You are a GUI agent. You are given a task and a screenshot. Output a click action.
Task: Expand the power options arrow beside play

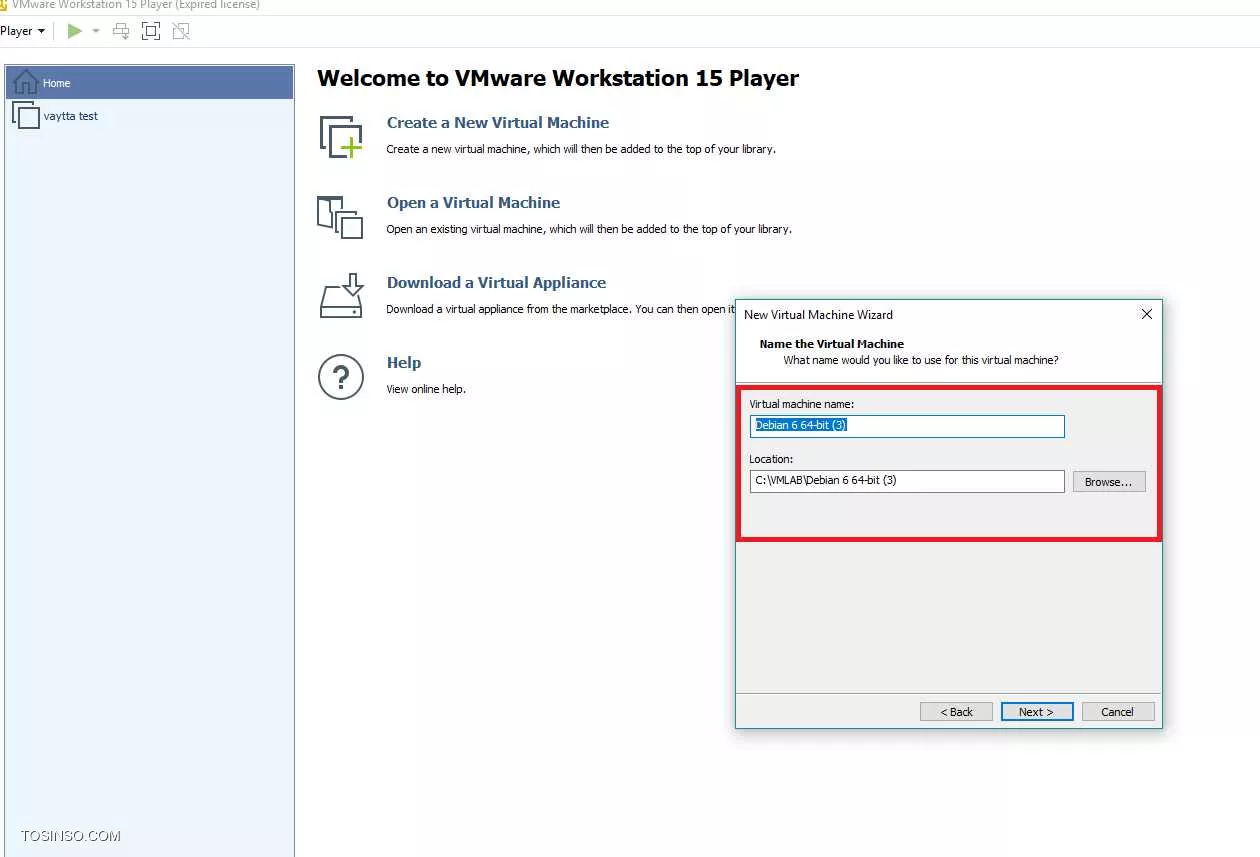(96, 31)
